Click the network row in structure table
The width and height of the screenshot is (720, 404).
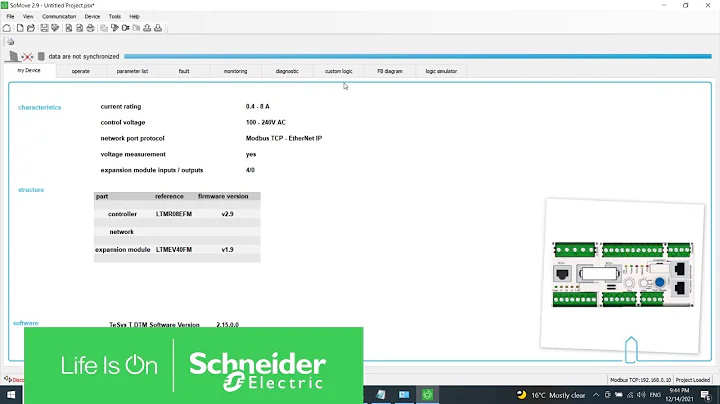tap(177, 232)
